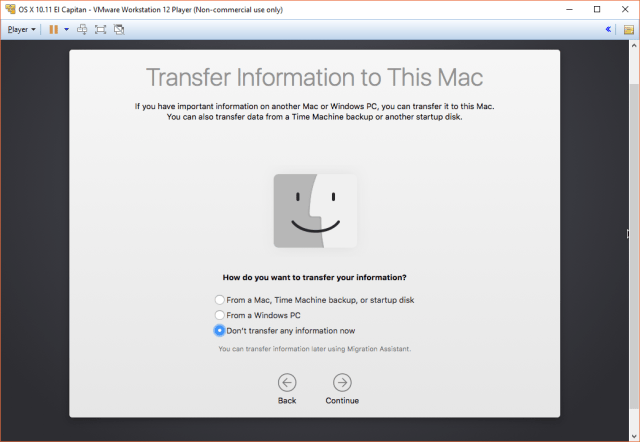Open the VMware library notes icon
This screenshot has height=442, width=640.
[x=629, y=29]
